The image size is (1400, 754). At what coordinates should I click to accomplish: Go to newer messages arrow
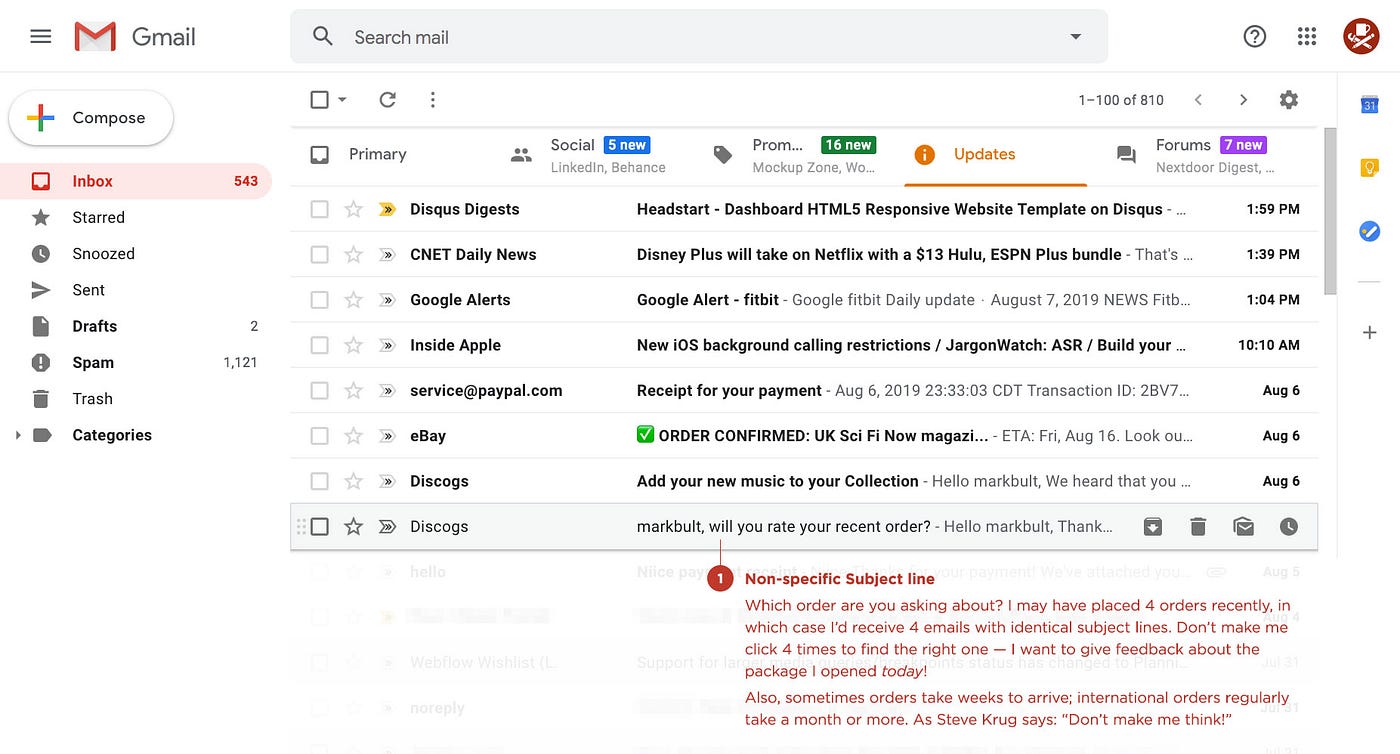point(1198,100)
